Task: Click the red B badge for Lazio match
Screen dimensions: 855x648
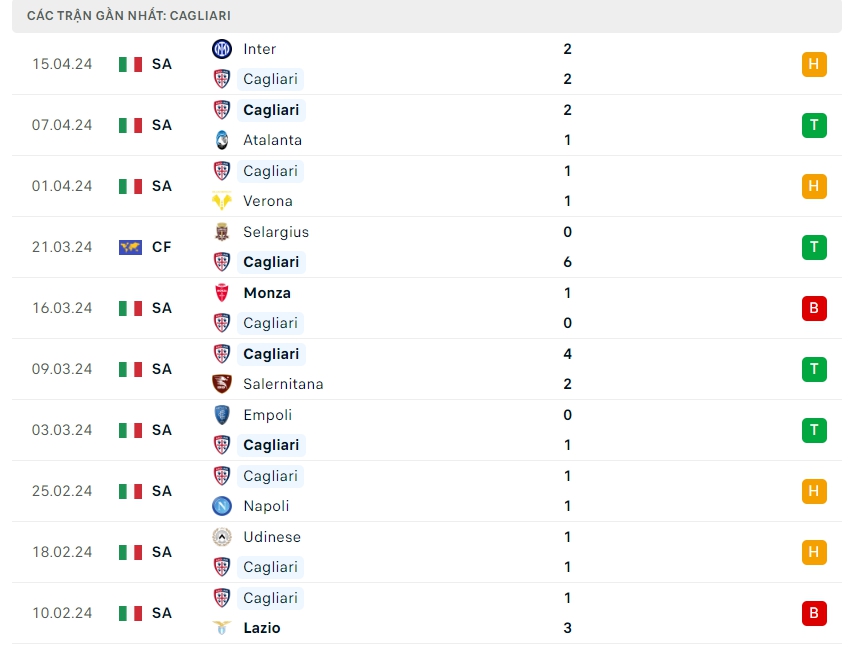Action: coord(814,613)
